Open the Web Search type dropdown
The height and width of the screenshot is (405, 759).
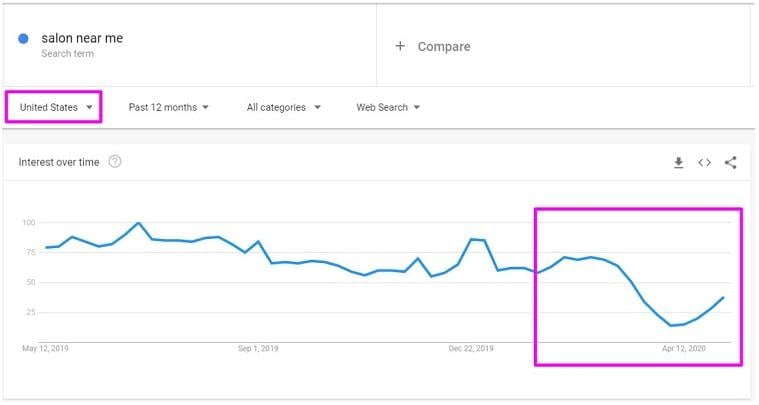[x=388, y=107]
